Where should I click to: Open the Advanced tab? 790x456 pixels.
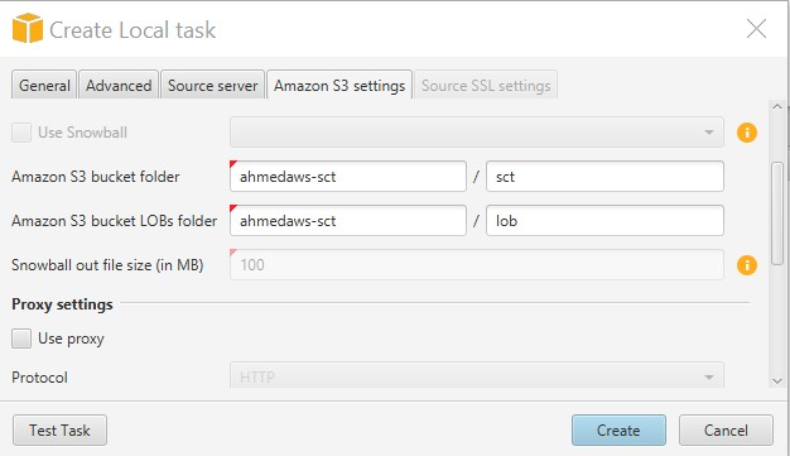point(119,86)
